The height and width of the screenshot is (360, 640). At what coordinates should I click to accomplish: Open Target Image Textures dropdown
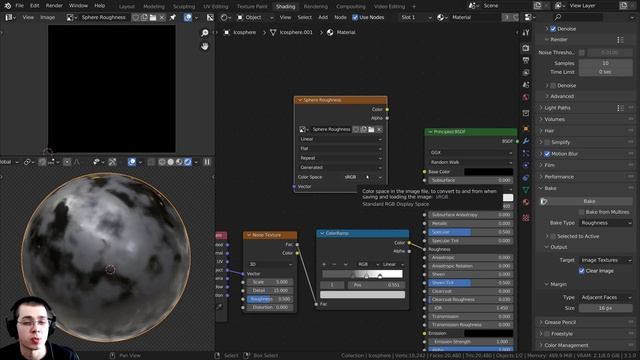(606, 260)
